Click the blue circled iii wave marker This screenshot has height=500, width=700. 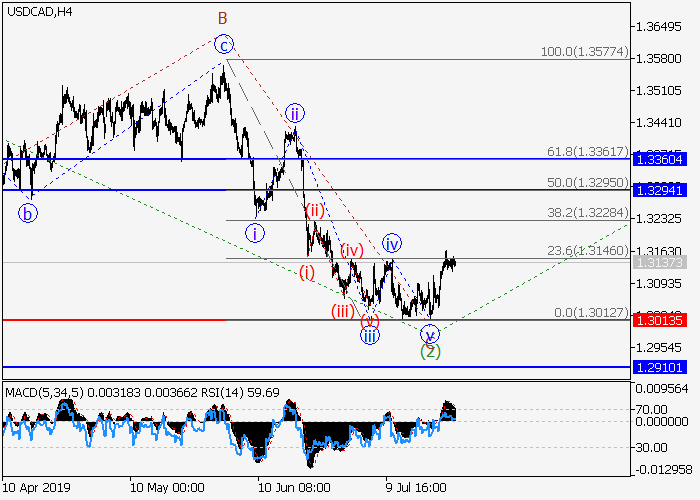coord(370,335)
